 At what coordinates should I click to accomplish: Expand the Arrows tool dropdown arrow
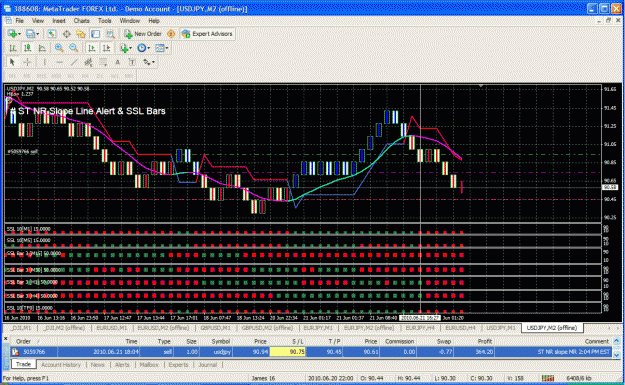[153, 63]
